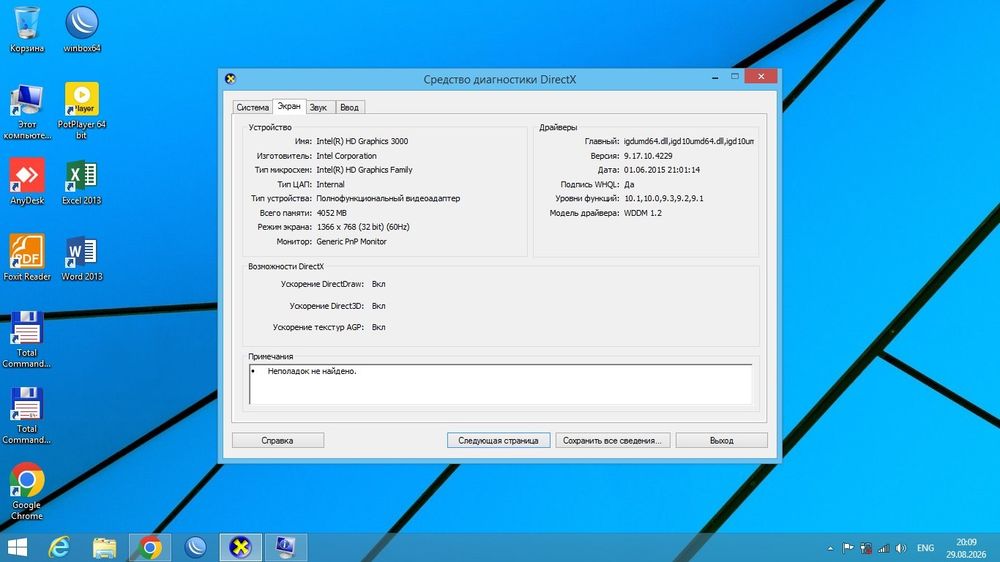Switch to the Звук tab
This screenshot has width=1000, height=562.
tap(318, 107)
